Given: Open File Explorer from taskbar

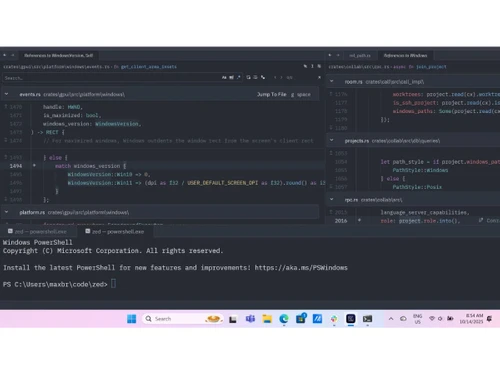Looking at the screenshot, I should click(267, 319).
